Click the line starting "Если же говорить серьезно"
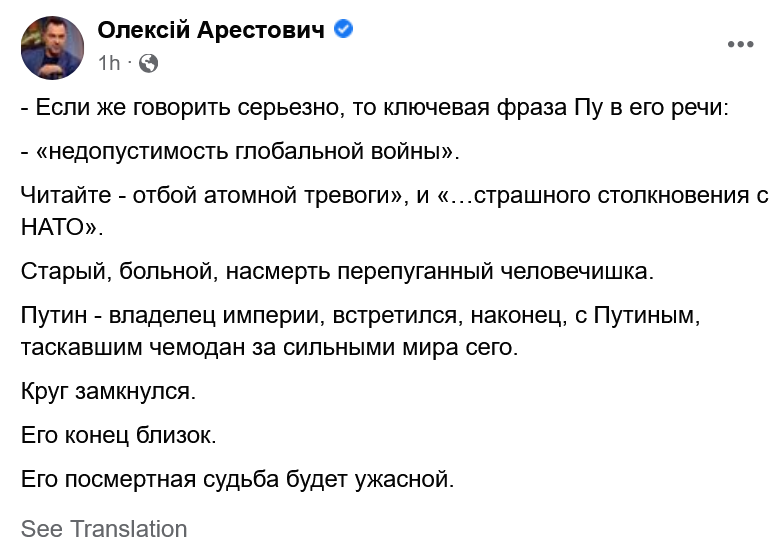The image size is (778, 556). (375, 108)
